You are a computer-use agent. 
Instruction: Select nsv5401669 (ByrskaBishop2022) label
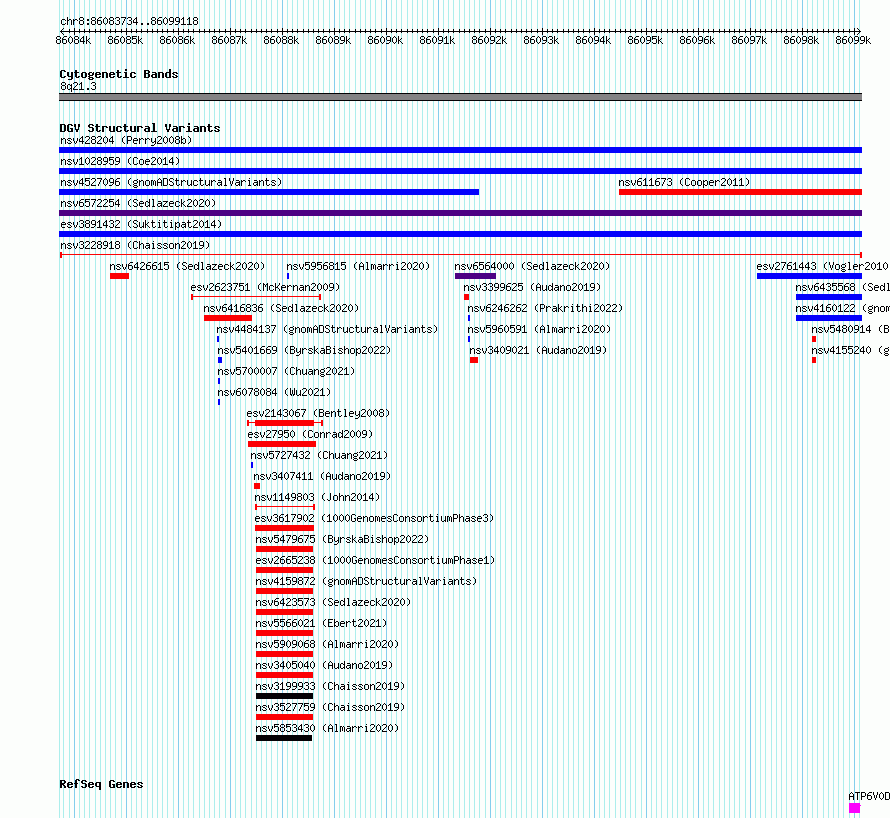[304, 350]
